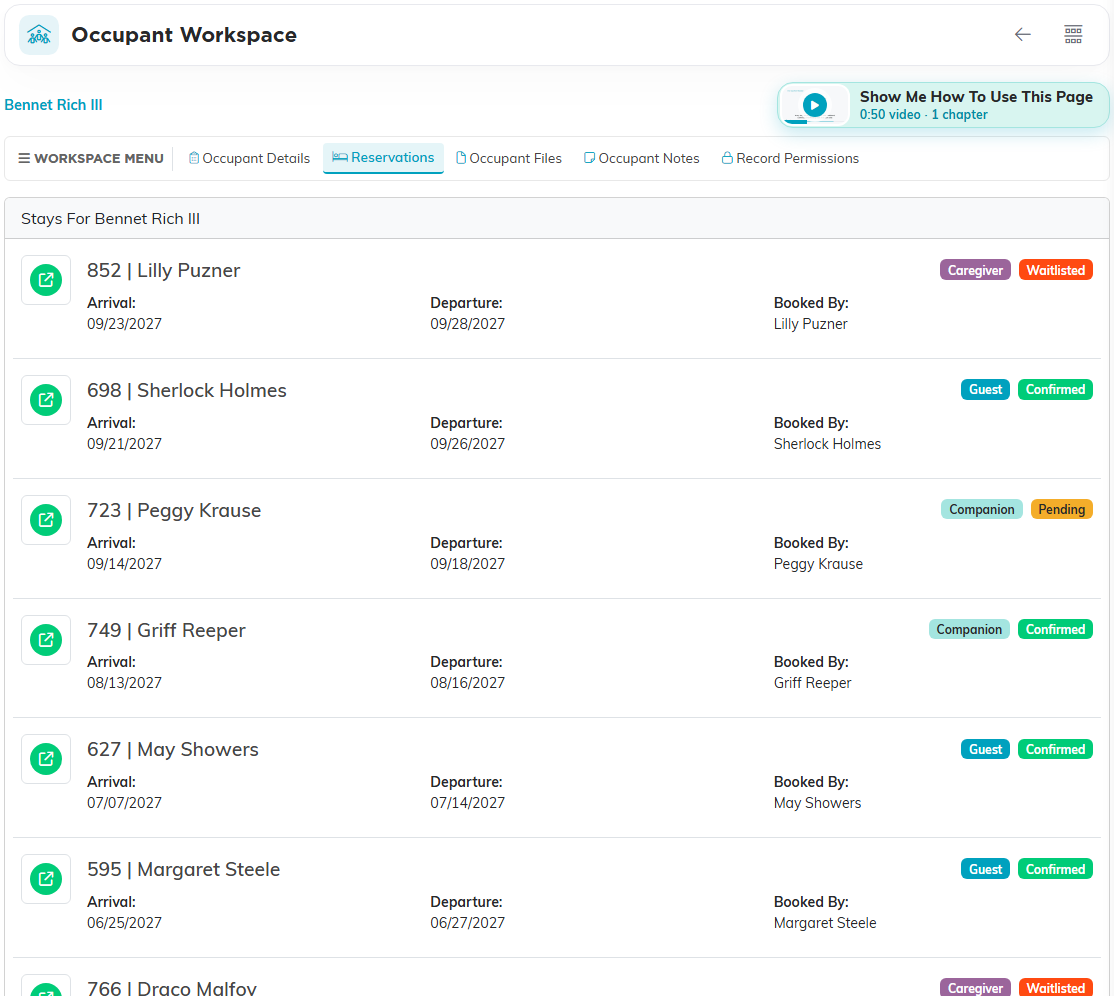Click departure date 09/26/2027
1114x996 pixels.
pos(467,444)
